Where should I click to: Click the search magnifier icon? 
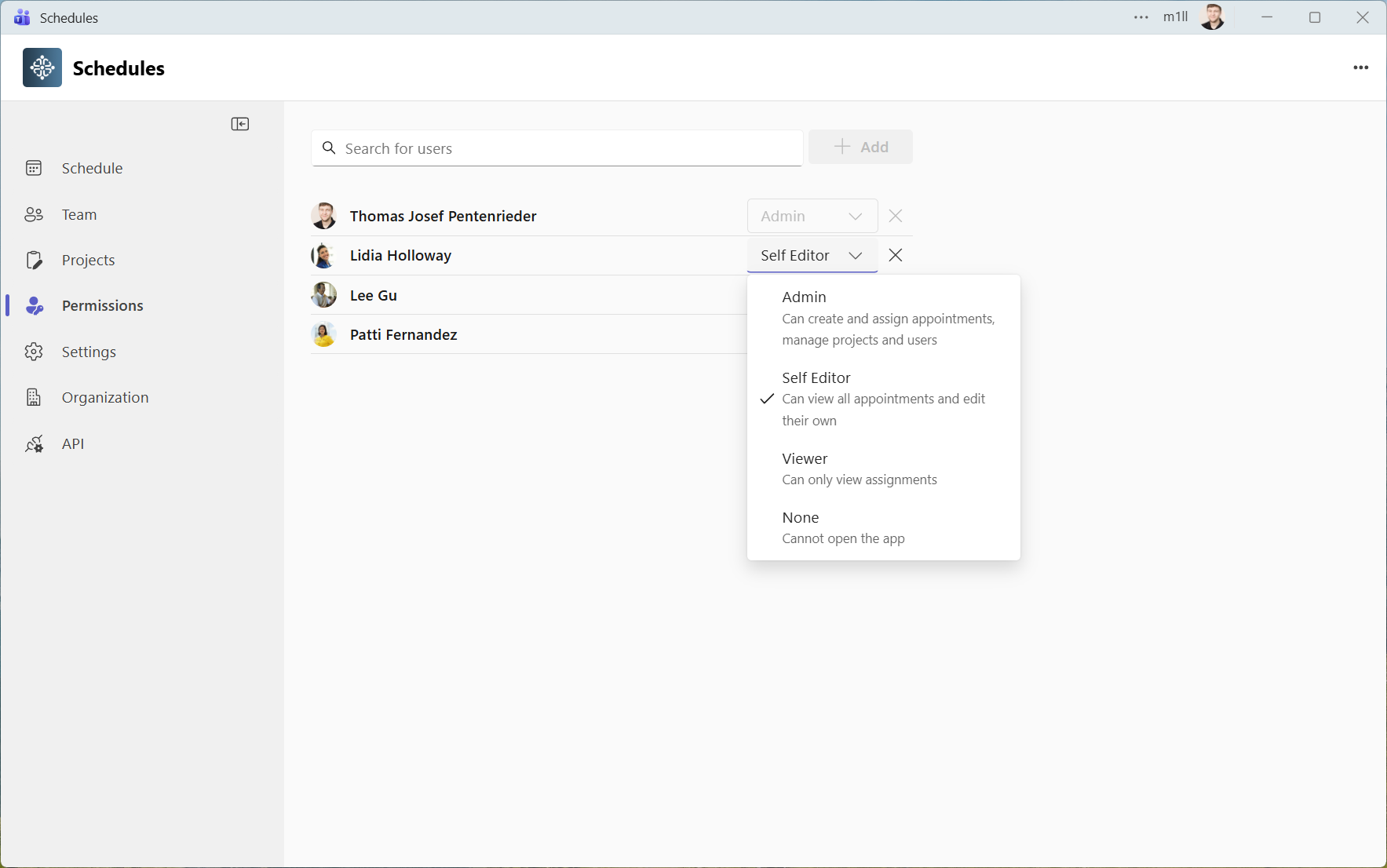pos(330,148)
